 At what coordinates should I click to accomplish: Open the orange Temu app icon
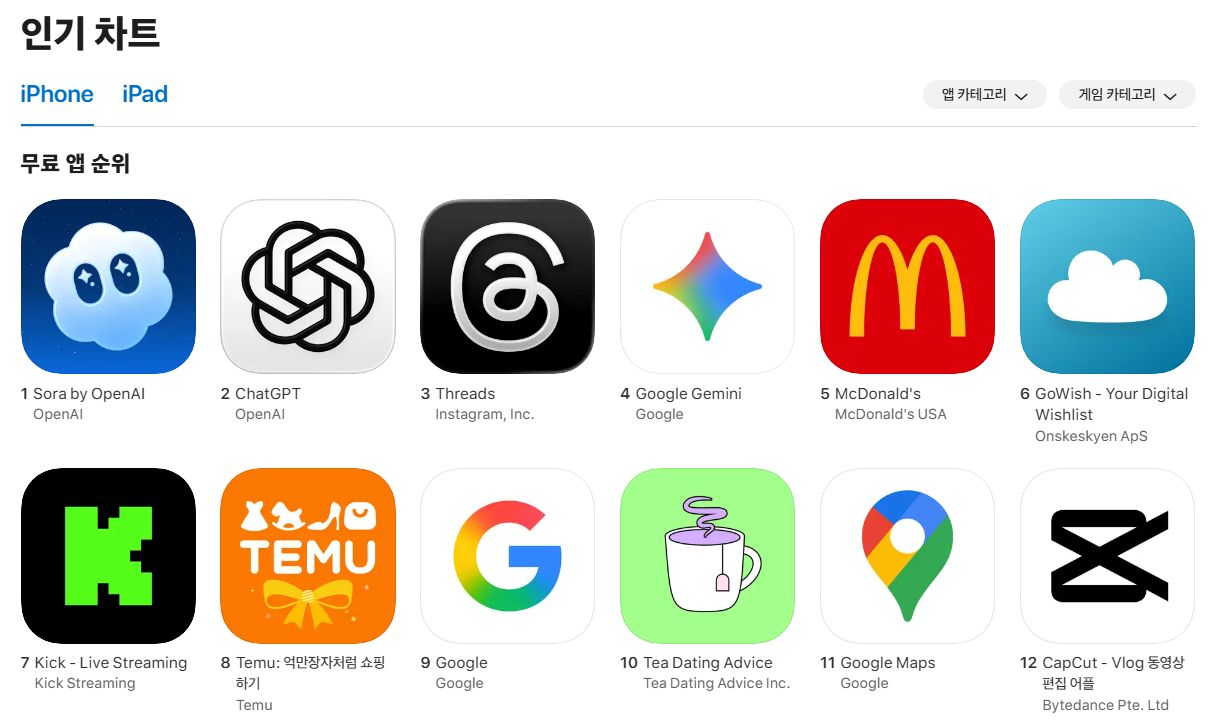[308, 555]
